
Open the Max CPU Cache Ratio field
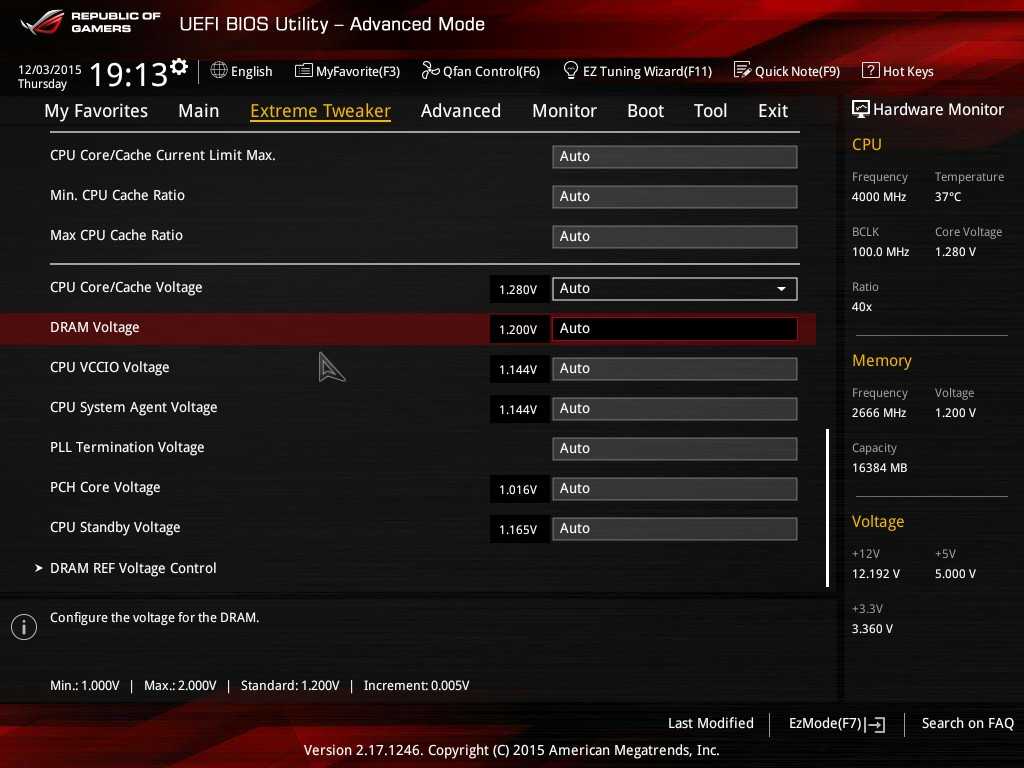[674, 237]
